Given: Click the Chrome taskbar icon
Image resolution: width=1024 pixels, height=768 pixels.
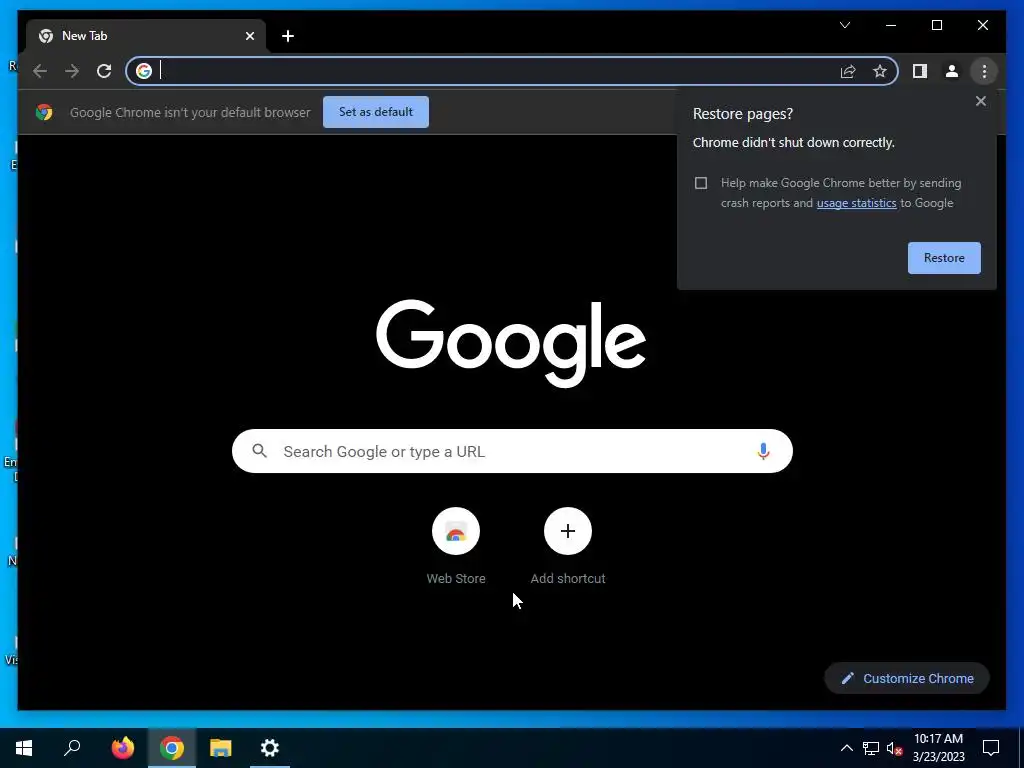Looking at the screenshot, I should coord(172,748).
